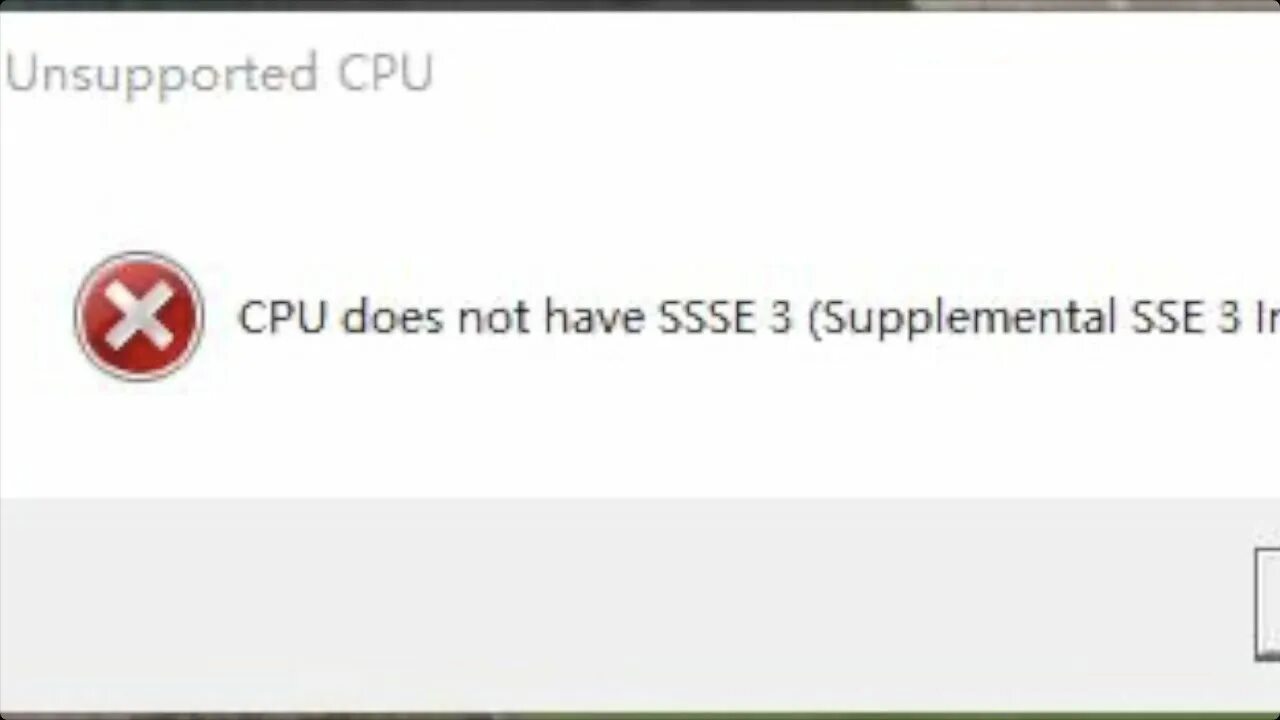Screen dimensions: 1280x720
Task: Select the "Unsupported" word in dialog title
Action: 161,75
